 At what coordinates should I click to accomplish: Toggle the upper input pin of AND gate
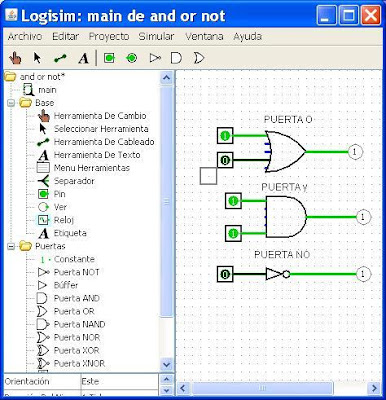click(233, 201)
